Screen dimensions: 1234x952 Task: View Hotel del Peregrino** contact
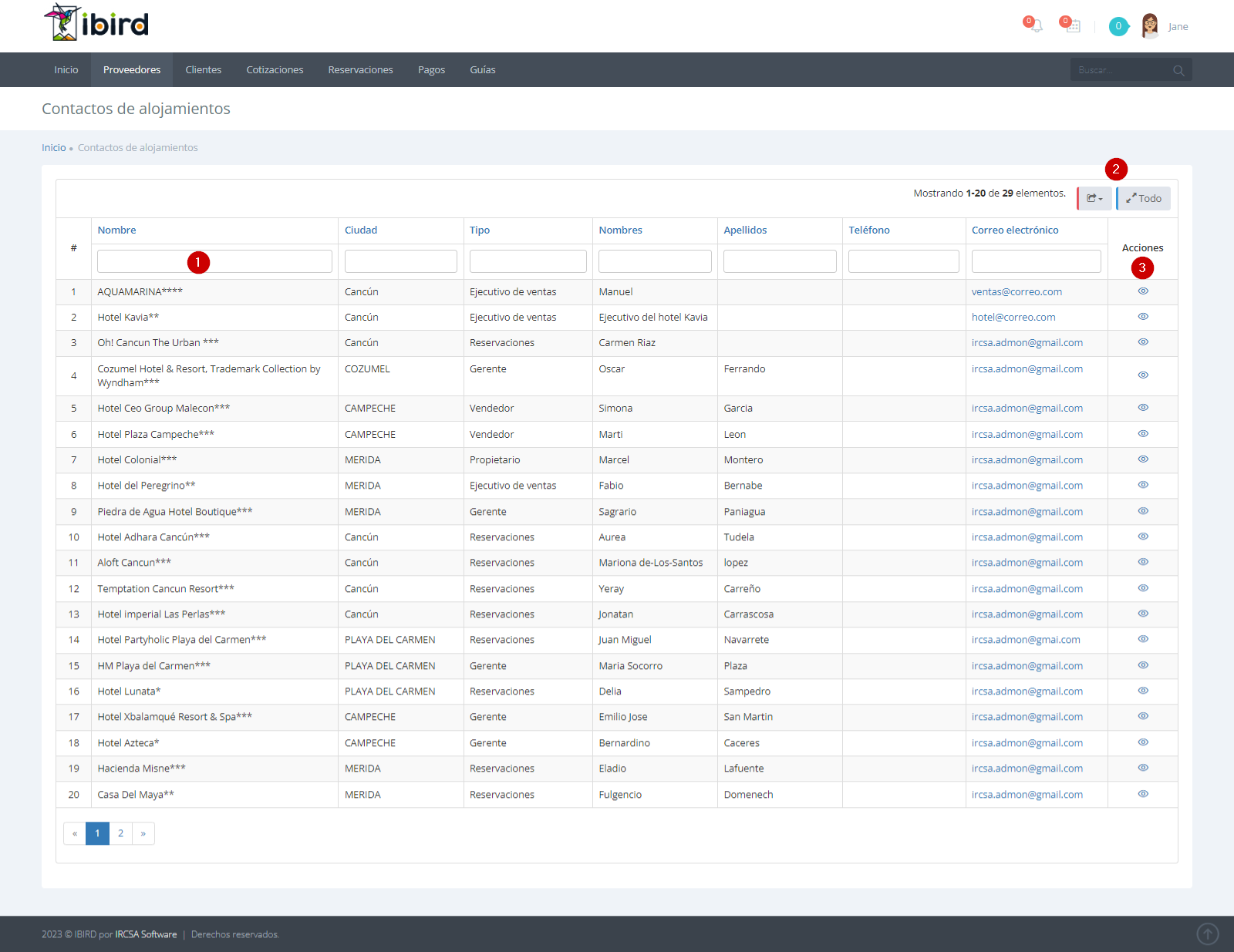tap(1143, 485)
